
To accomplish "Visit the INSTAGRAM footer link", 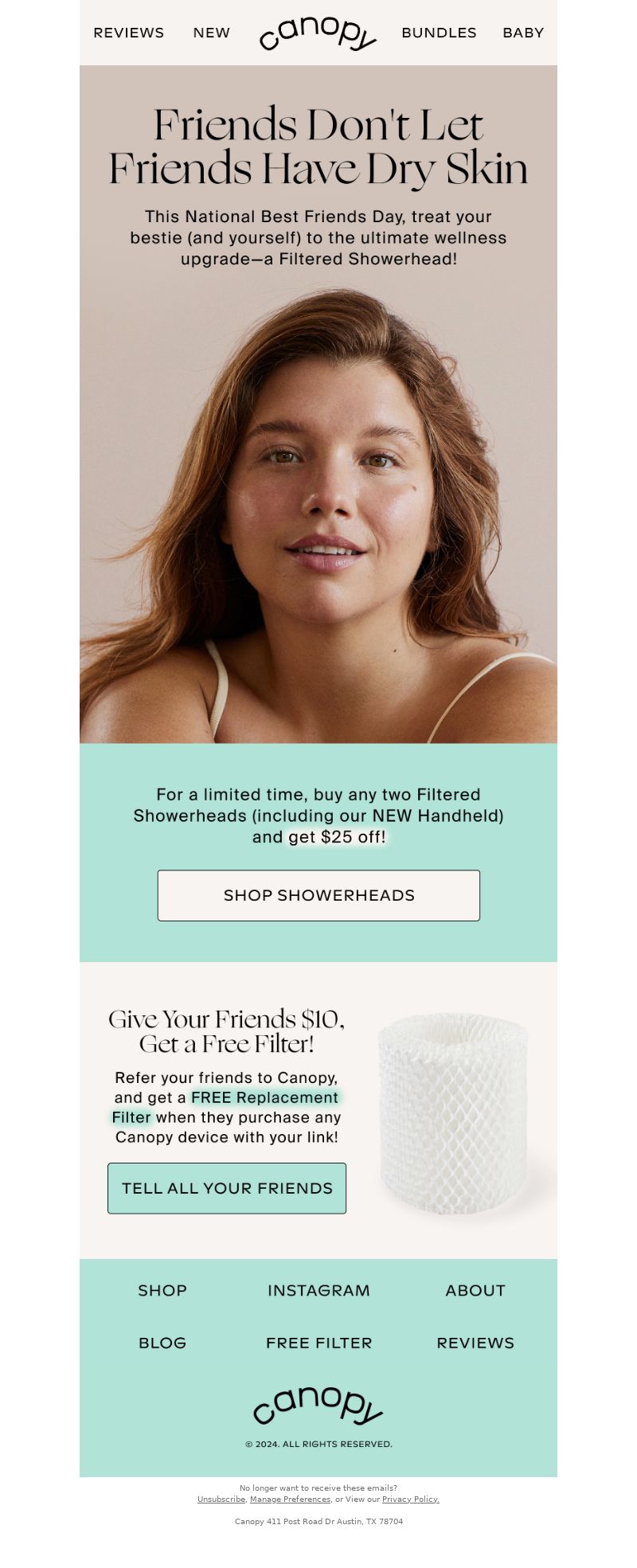I will click(x=318, y=1290).
